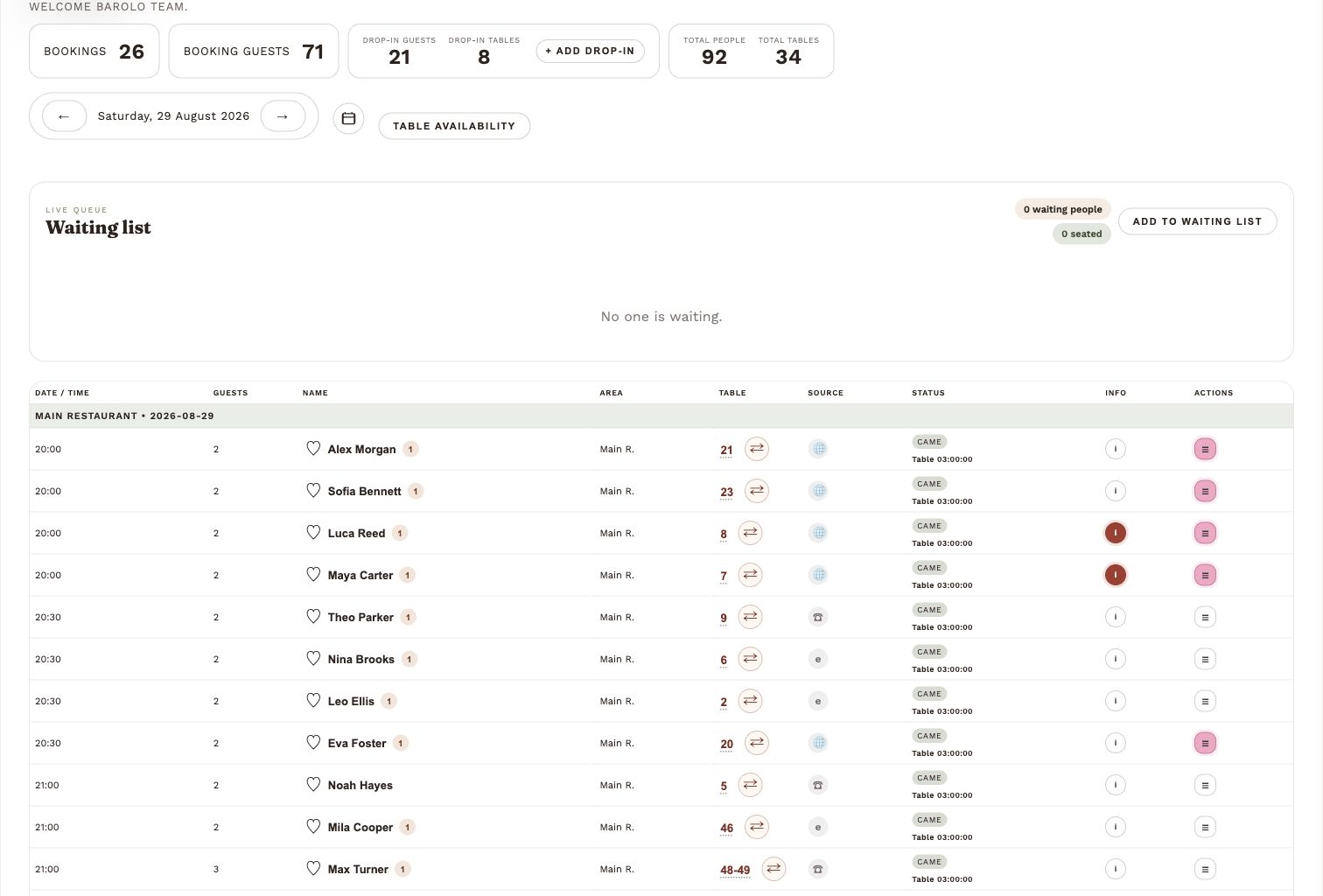Viewport: 1323px width, 896px height.
Task: Toggle the heart for Sofia Bennett
Action: coord(313,490)
